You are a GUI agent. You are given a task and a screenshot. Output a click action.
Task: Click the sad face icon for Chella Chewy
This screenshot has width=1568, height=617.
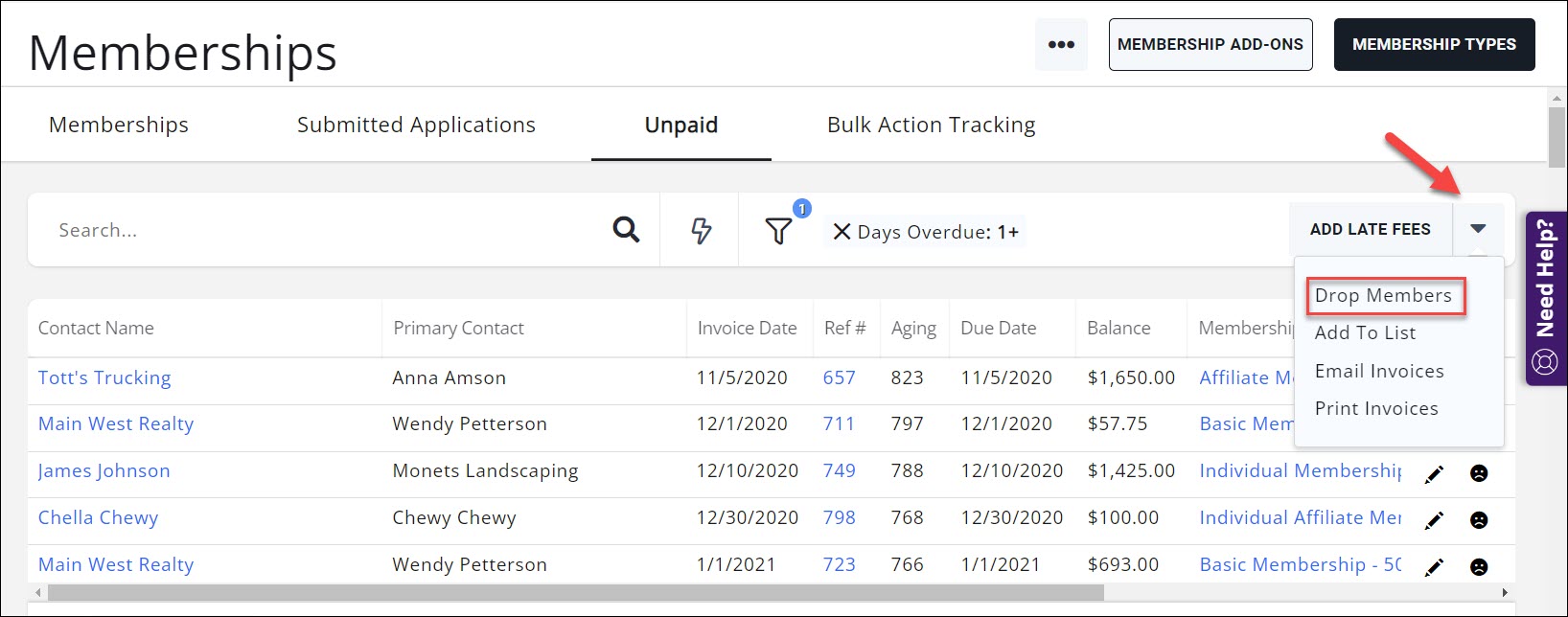point(1479,520)
